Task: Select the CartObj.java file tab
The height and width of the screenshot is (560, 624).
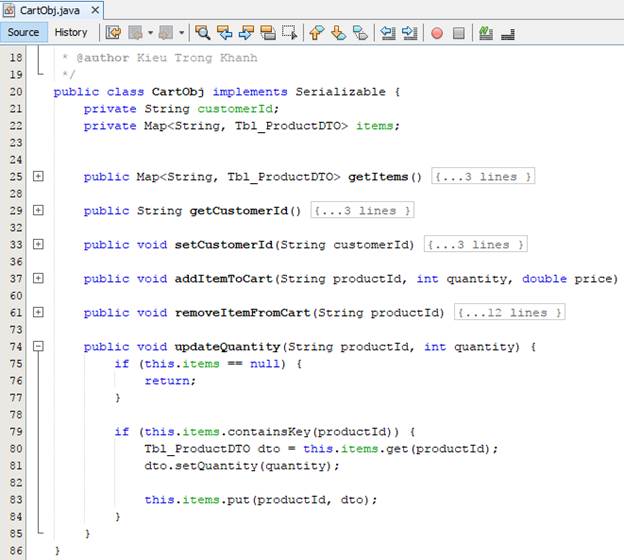Action: coord(50,10)
